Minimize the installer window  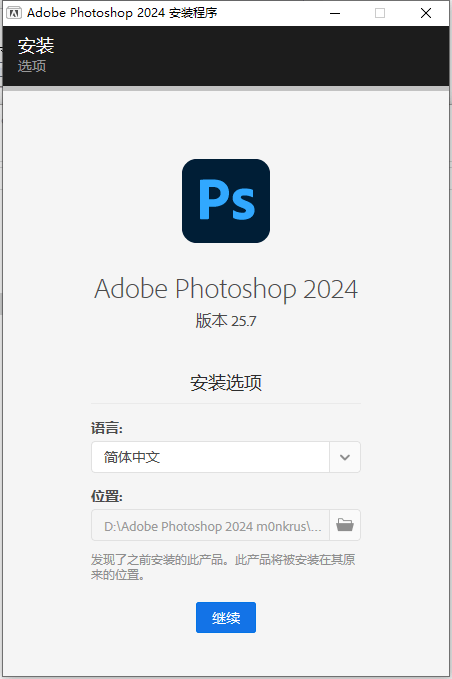[x=335, y=13]
